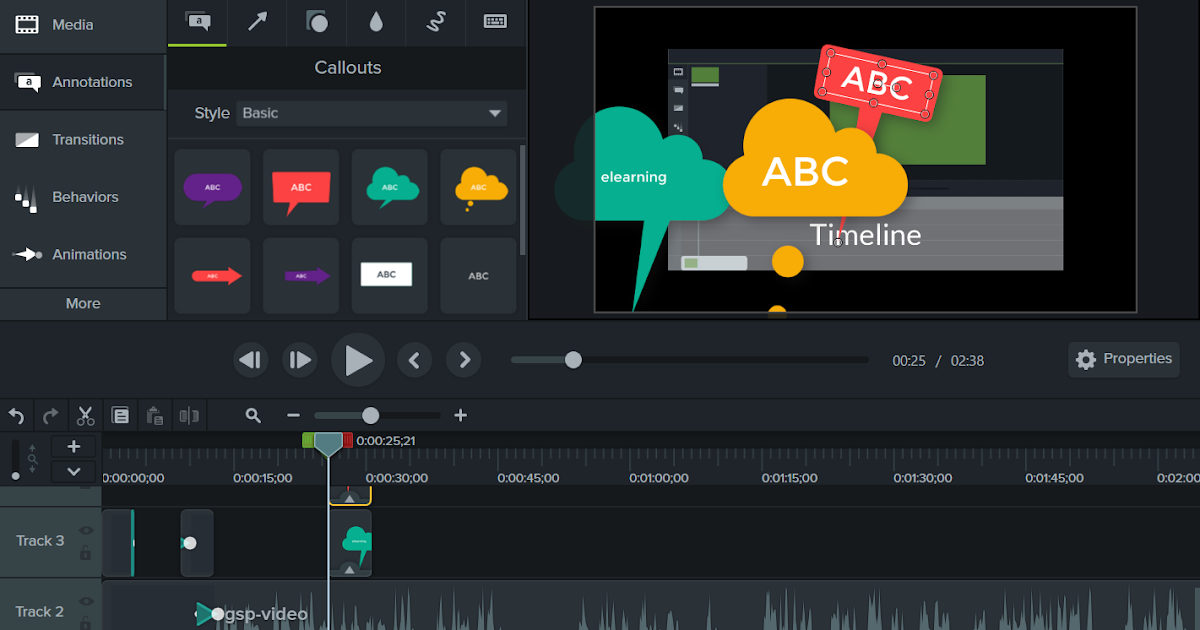Open the Blur and Highlight drop tab
Image resolution: width=1200 pixels, height=630 pixels.
[375, 22]
